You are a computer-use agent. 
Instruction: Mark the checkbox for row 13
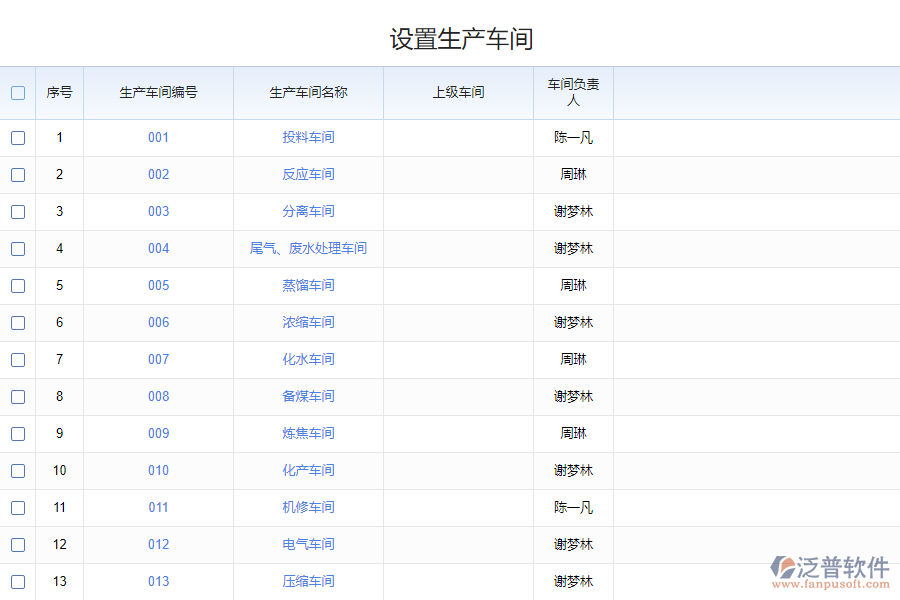point(18,582)
